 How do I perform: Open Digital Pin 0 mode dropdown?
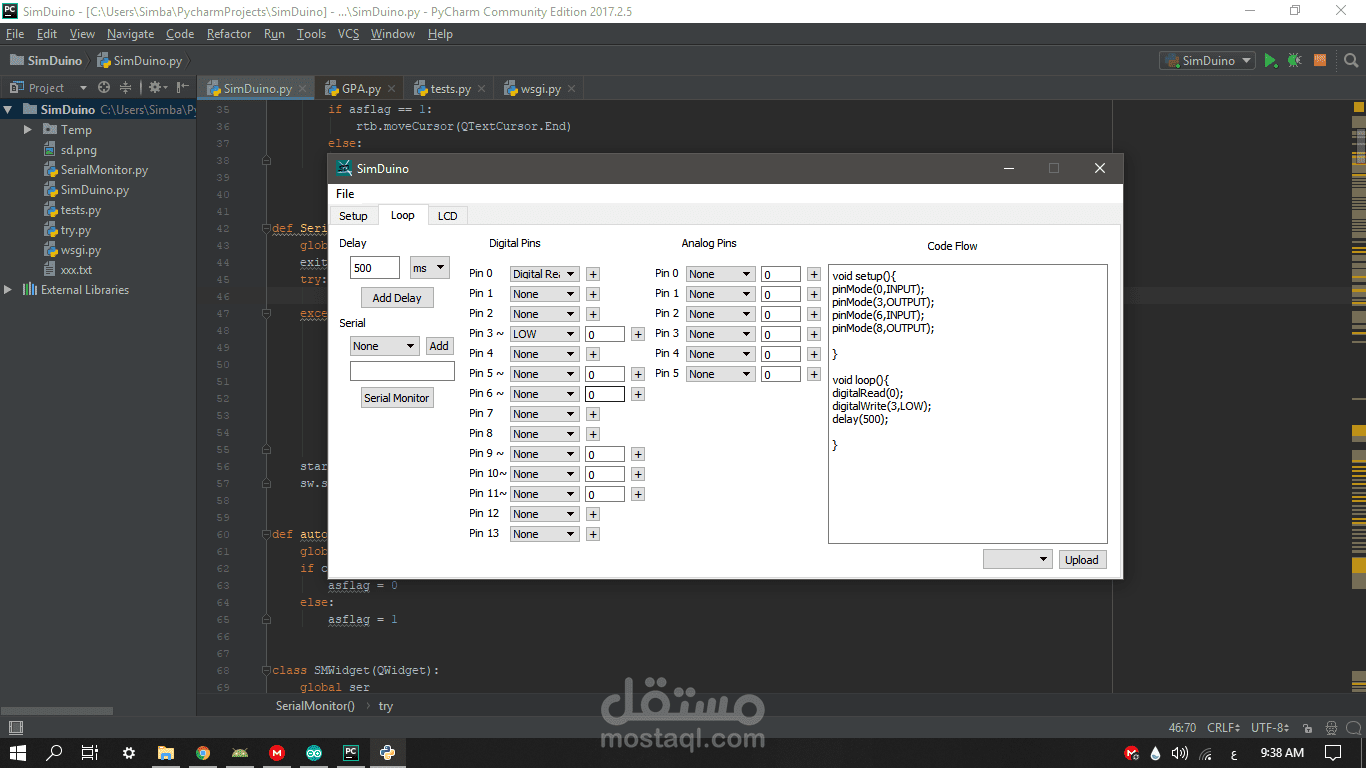544,274
